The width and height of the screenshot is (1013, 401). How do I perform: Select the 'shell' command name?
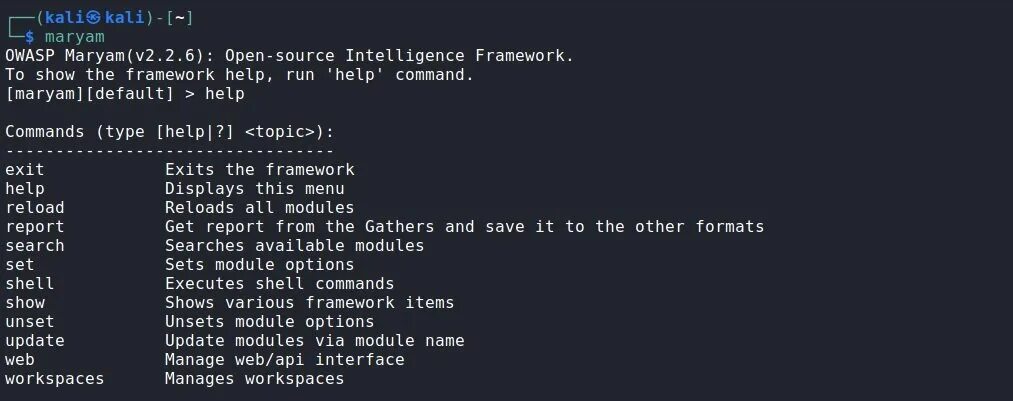tap(30, 284)
